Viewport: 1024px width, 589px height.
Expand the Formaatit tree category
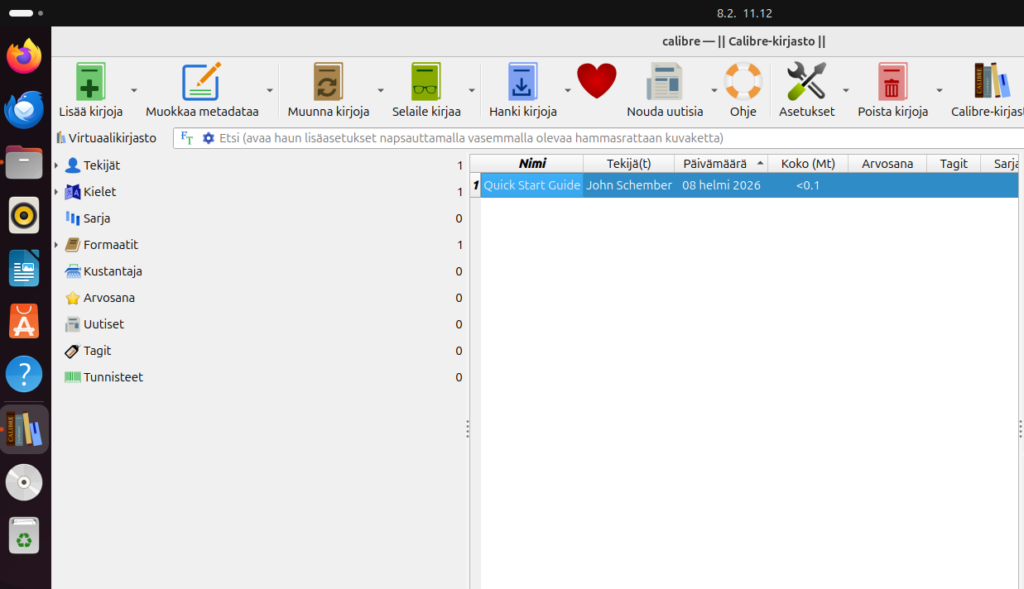tap(56, 245)
